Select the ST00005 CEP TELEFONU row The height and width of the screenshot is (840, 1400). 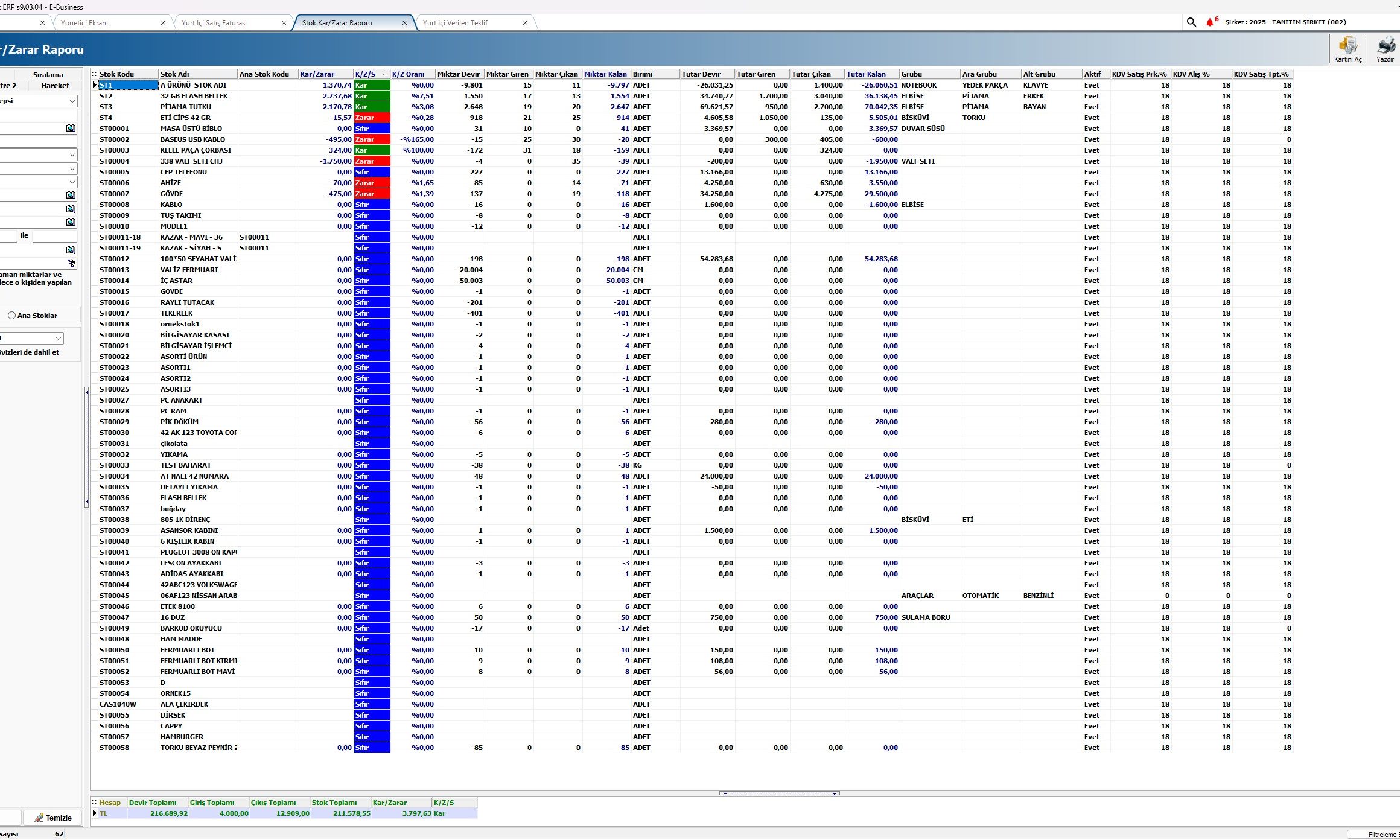pos(183,172)
